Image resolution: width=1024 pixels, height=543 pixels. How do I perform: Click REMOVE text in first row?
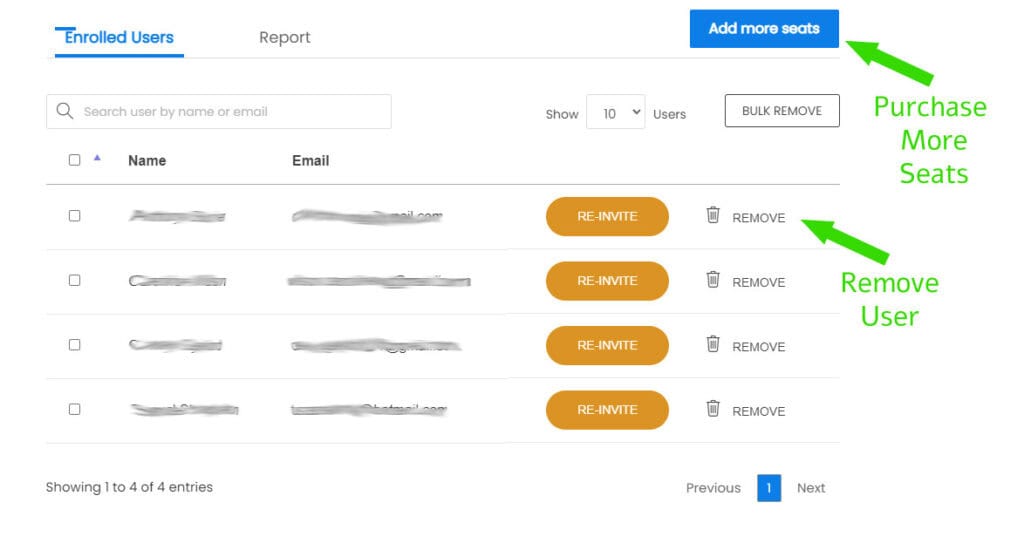click(x=758, y=218)
